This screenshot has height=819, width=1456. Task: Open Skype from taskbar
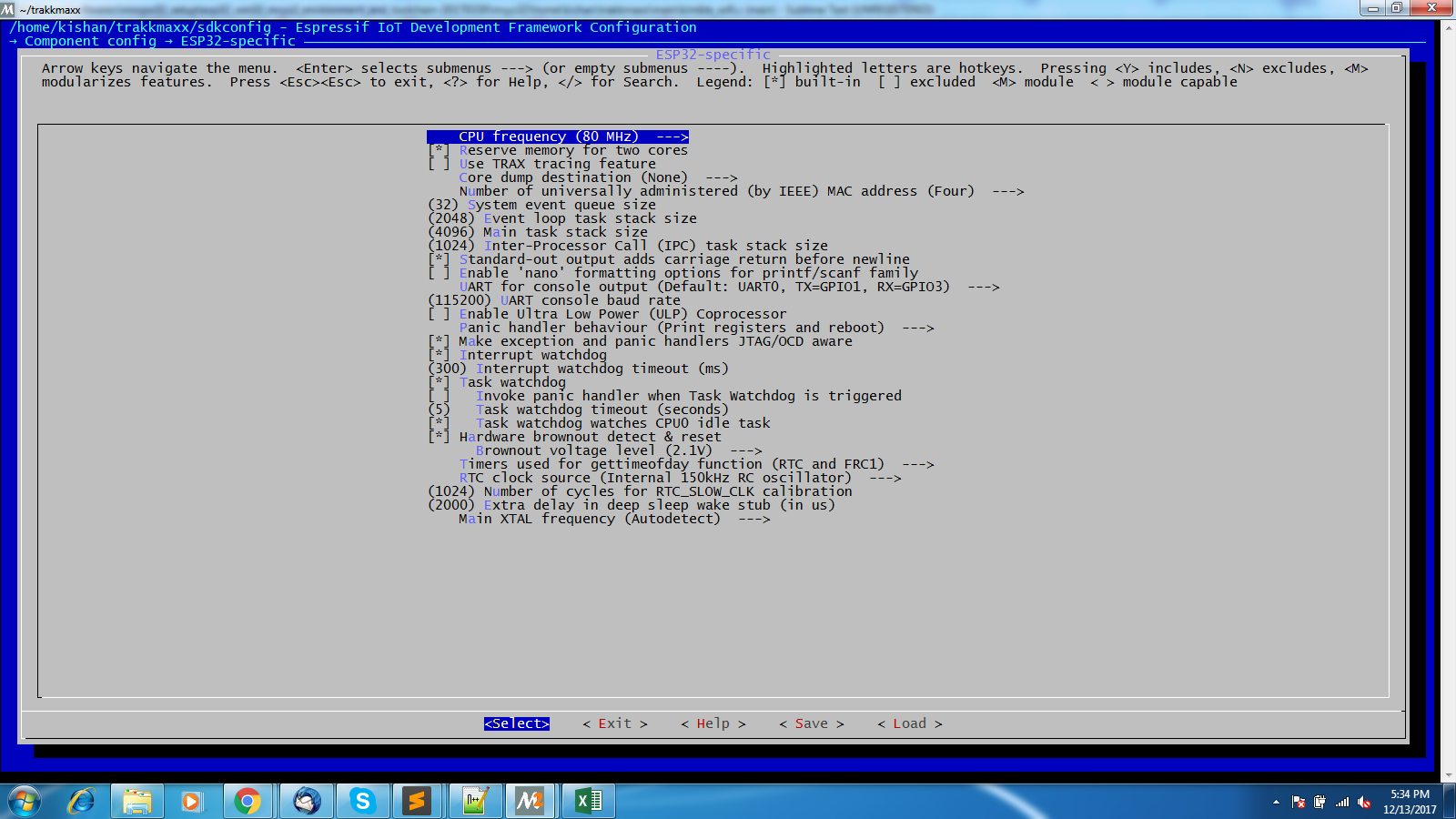point(362,802)
